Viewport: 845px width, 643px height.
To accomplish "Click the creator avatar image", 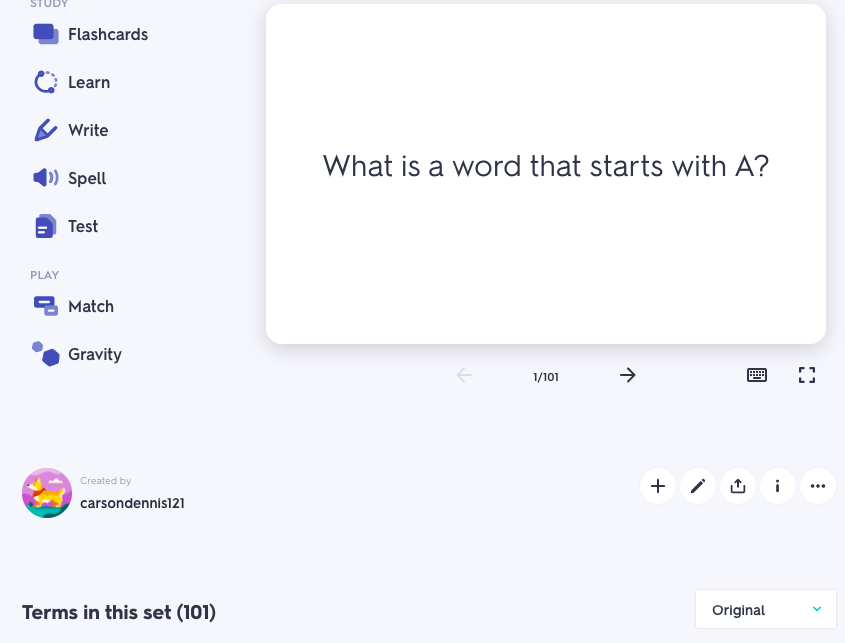I will (47, 493).
